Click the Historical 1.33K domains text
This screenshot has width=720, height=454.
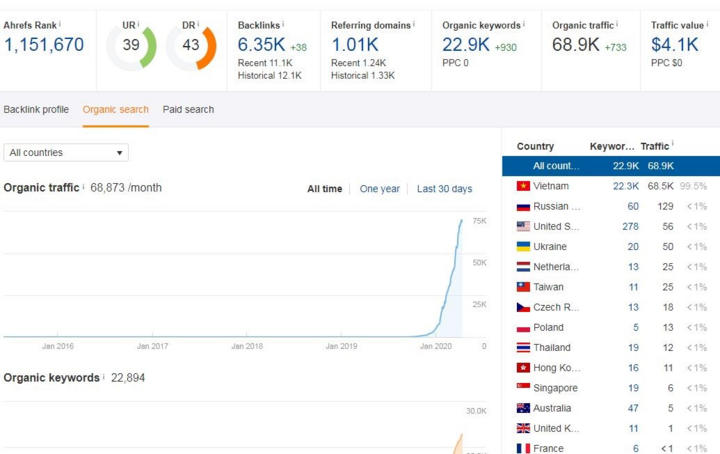pyautogui.click(x=363, y=75)
